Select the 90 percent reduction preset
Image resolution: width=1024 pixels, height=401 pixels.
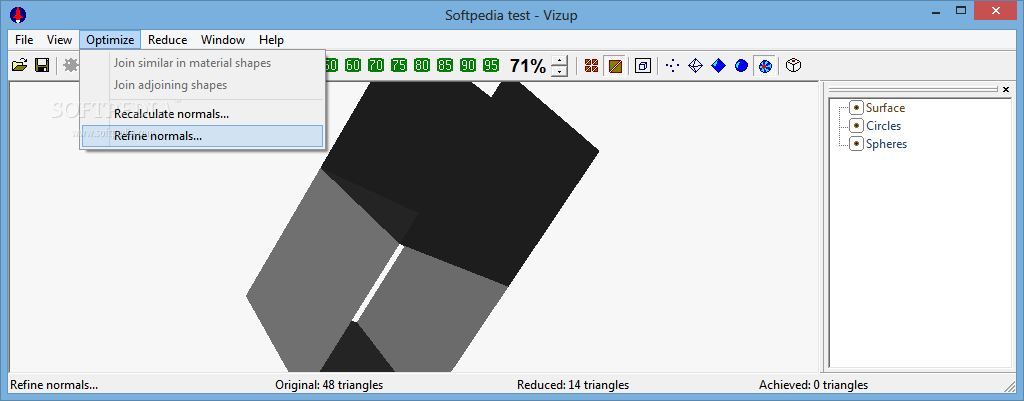click(x=468, y=65)
